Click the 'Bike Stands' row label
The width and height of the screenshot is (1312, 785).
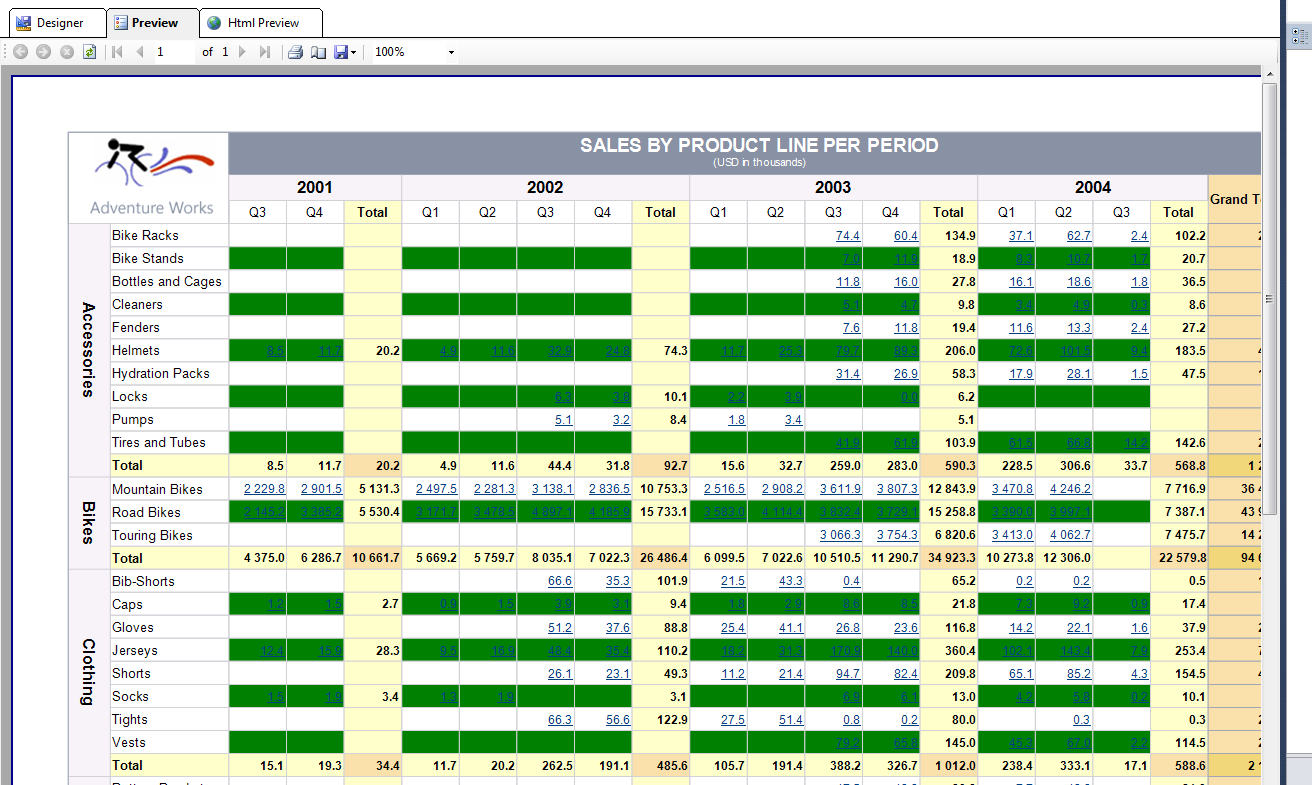148,258
